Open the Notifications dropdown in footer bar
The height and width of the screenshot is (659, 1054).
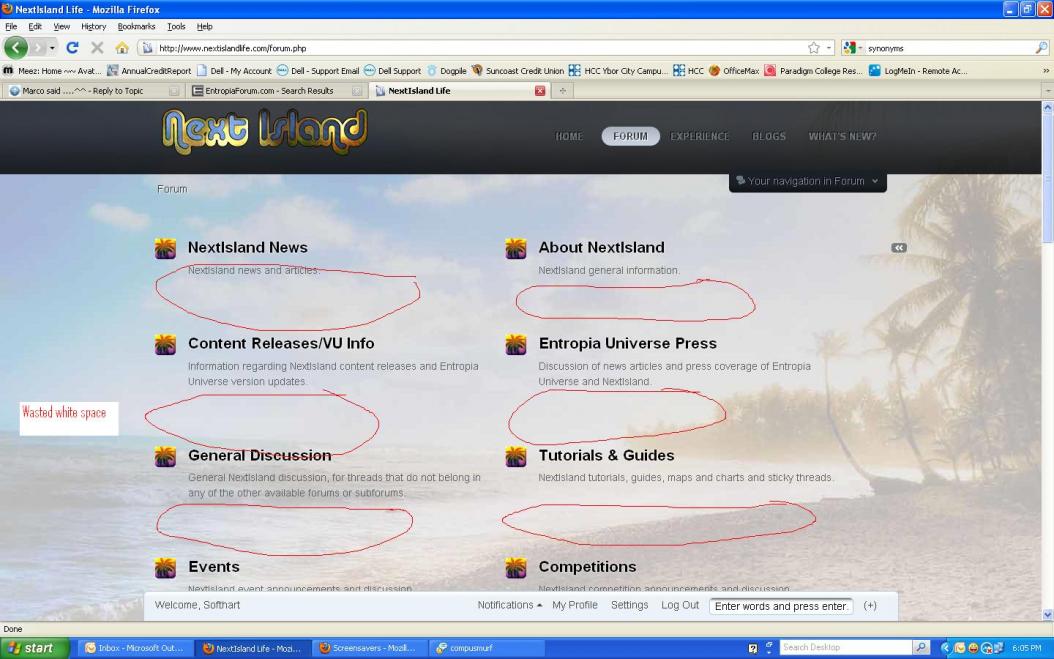coord(509,605)
